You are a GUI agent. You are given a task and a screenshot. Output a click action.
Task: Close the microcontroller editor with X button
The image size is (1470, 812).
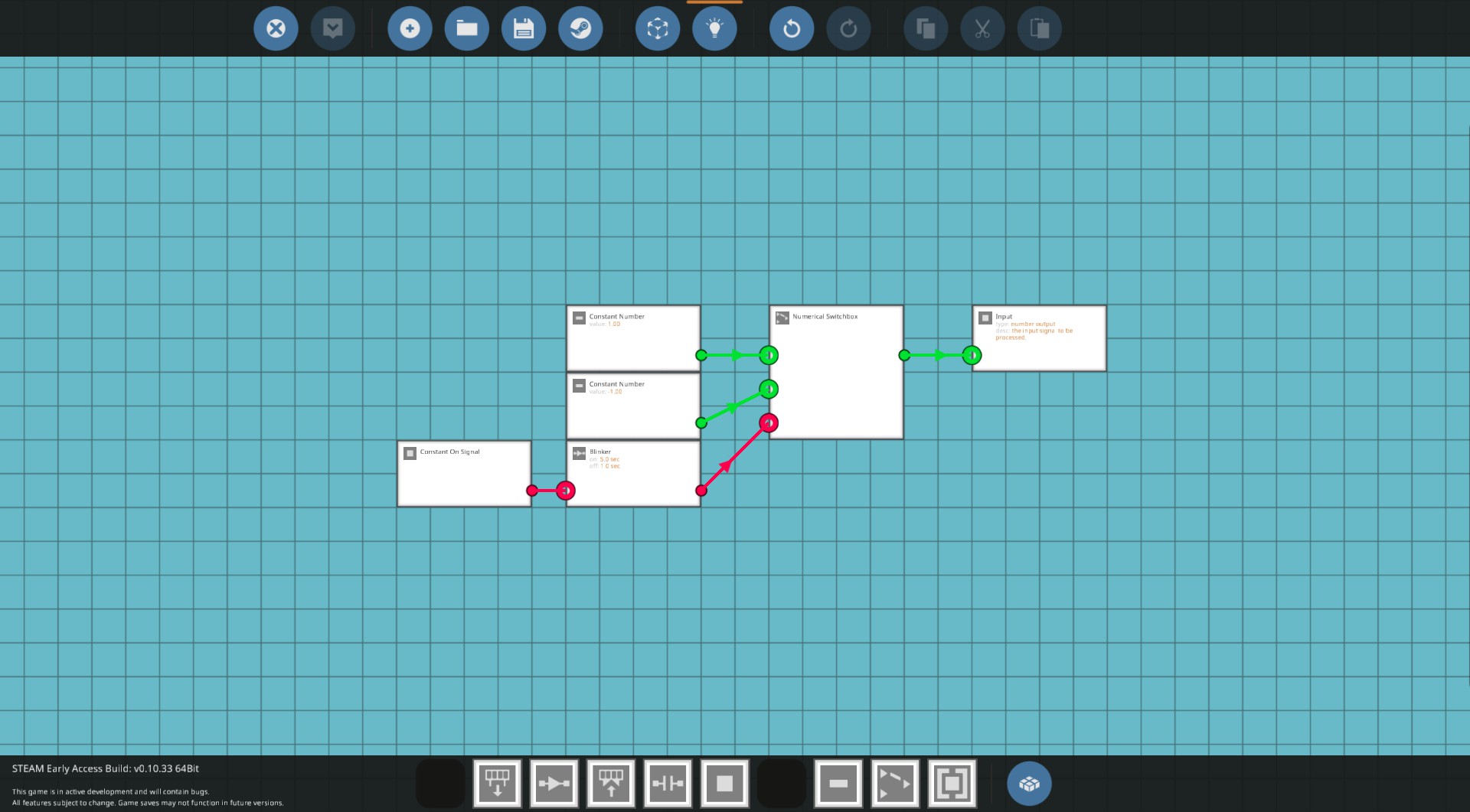[276, 29]
